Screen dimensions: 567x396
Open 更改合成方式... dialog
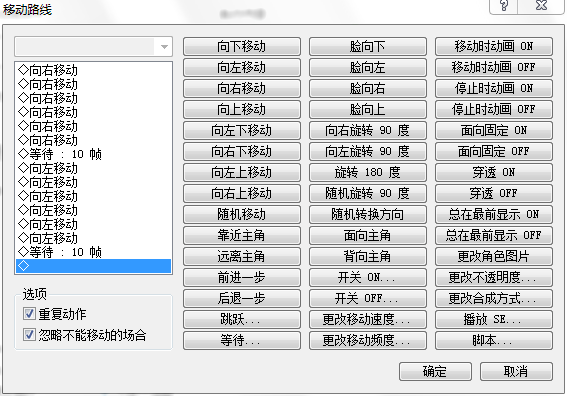click(x=494, y=298)
